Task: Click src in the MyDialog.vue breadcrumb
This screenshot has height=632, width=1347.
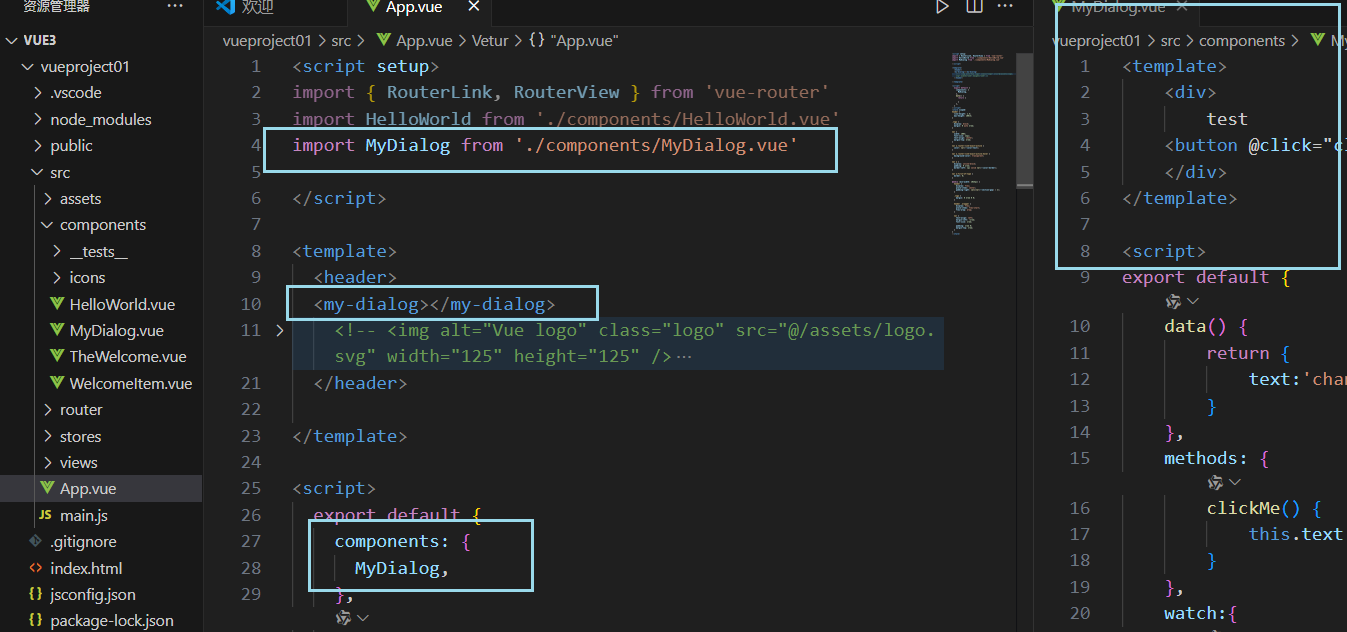Action: (1170, 41)
